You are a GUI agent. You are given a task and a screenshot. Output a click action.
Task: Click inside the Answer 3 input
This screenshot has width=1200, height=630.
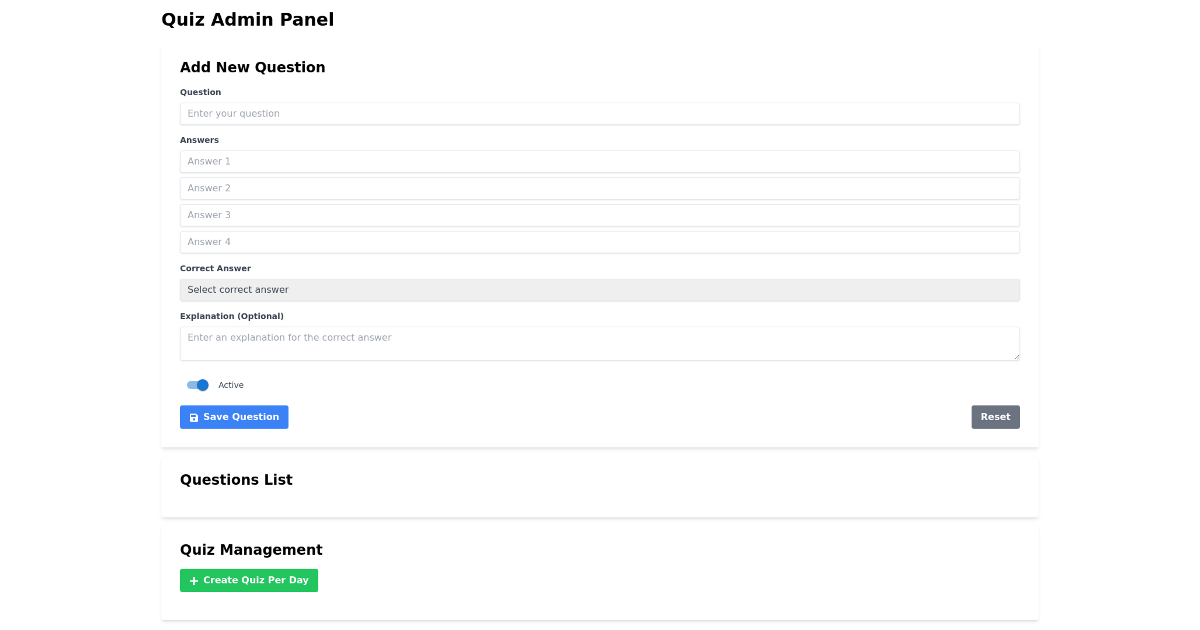tap(600, 215)
